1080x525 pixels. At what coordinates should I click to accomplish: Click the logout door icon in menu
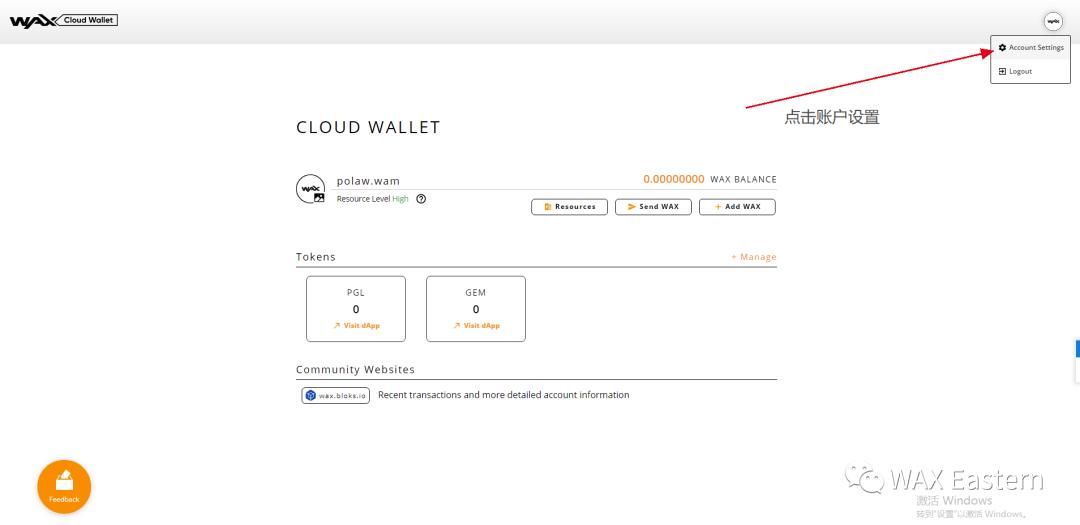pos(1002,71)
